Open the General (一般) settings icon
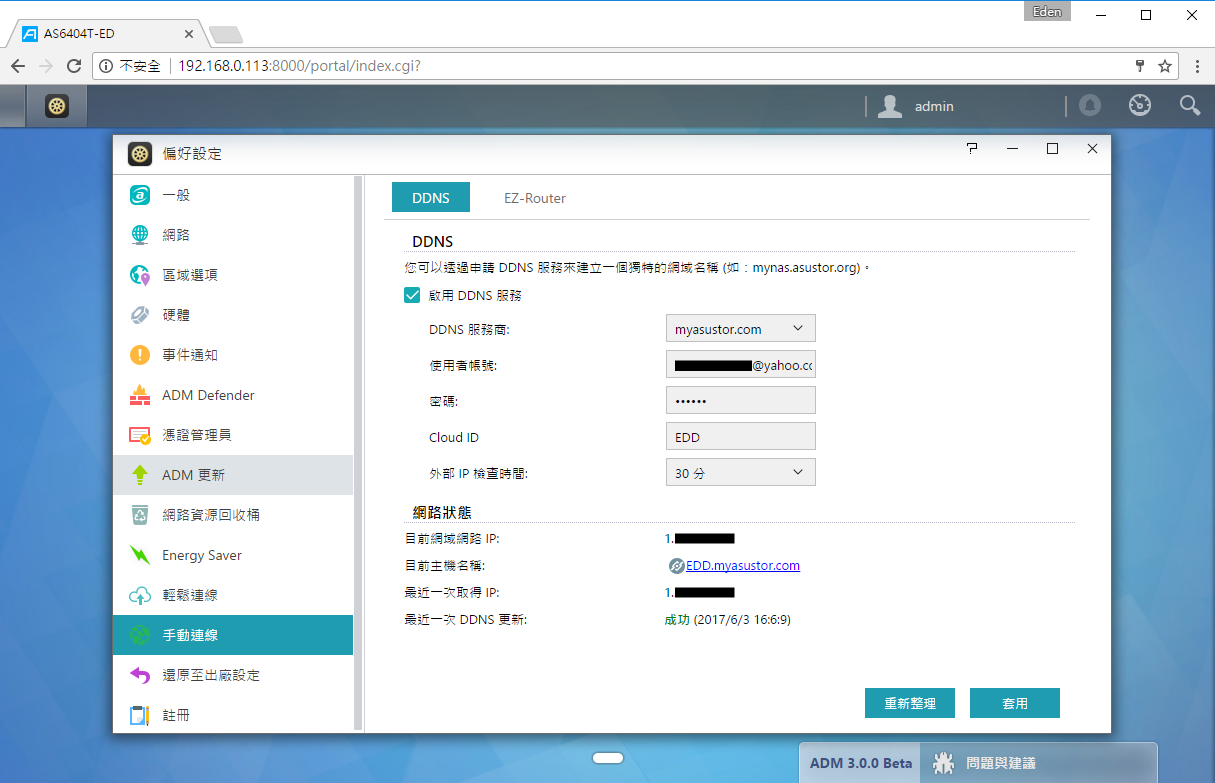Viewport: 1215px width, 783px height. click(140, 195)
